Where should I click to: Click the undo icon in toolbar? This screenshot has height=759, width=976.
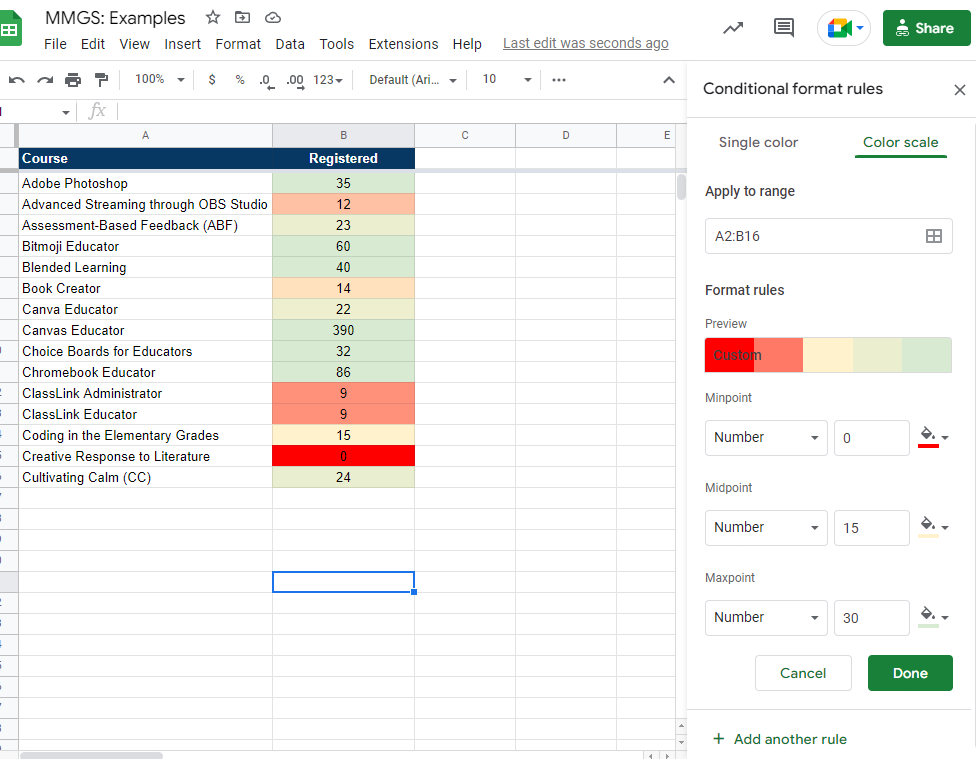17,80
